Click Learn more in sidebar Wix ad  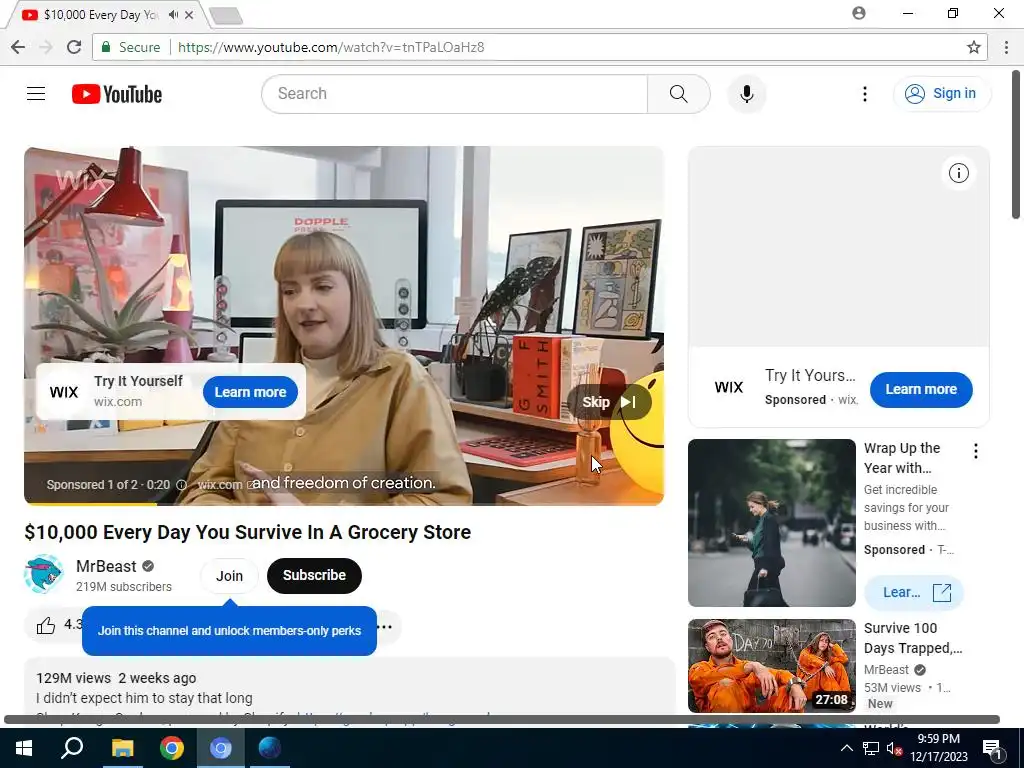pyautogui.click(x=921, y=389)
